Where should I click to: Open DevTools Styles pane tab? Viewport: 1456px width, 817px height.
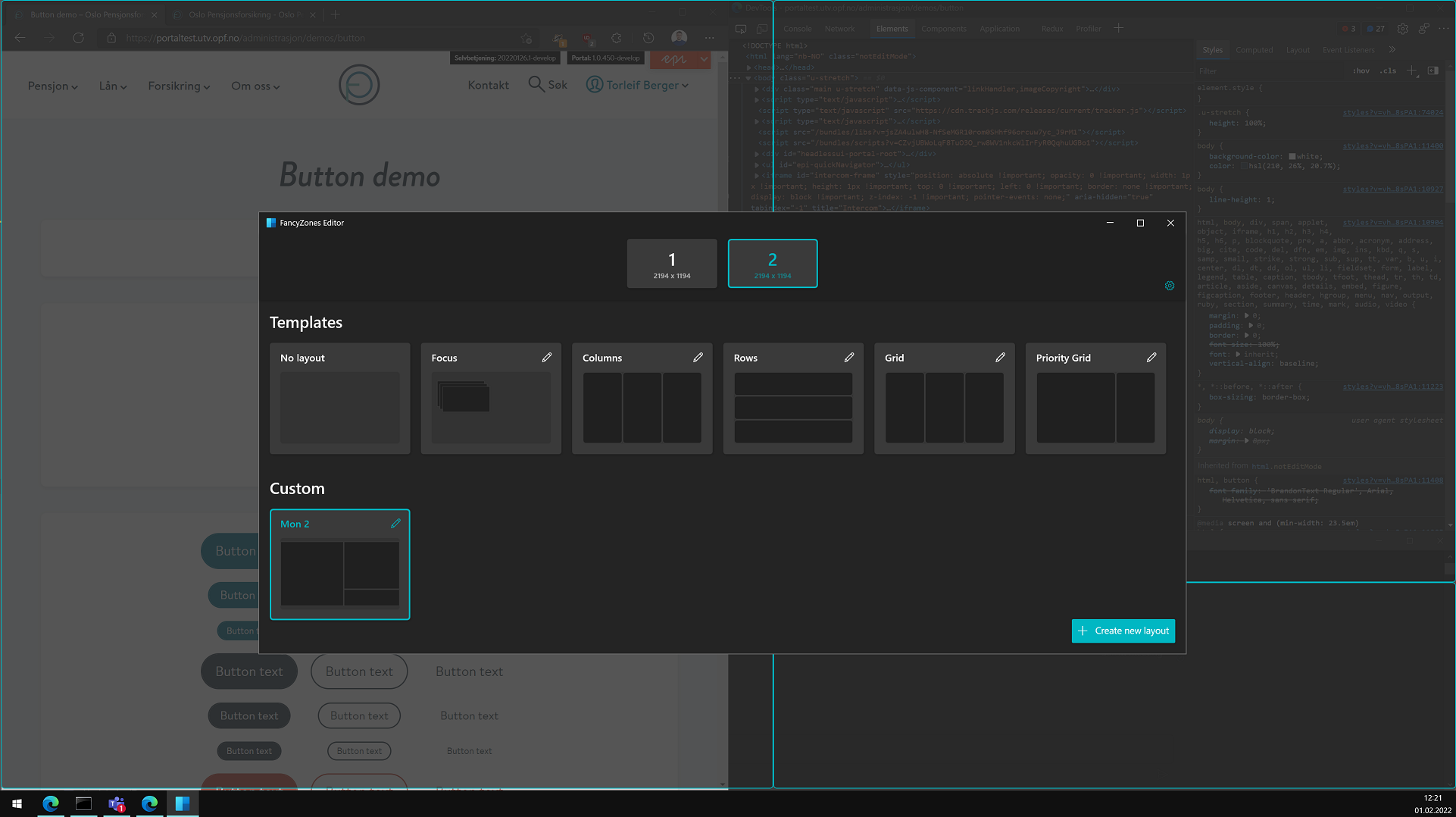tap(1213, 50)
